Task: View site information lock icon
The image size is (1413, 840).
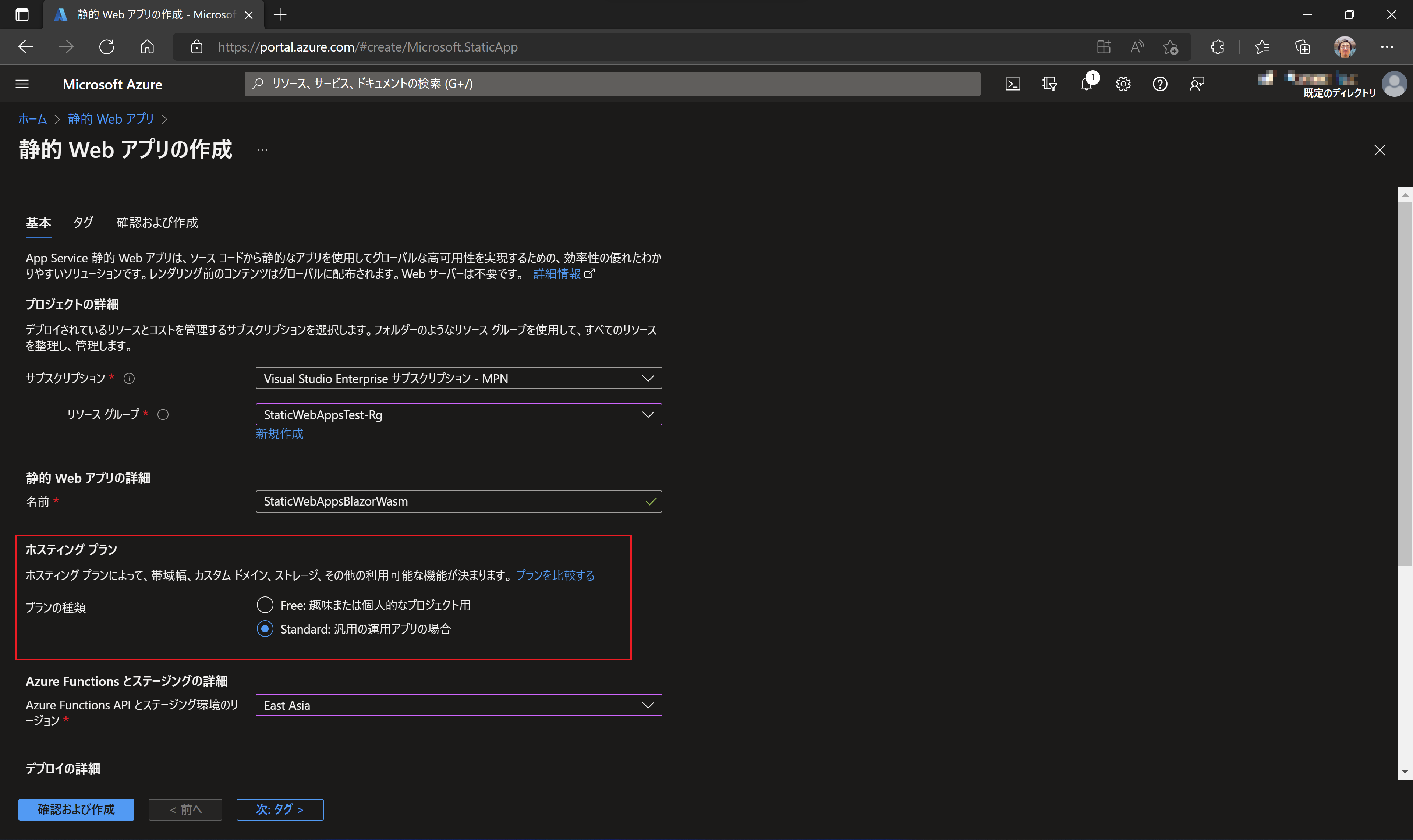Action: tap(196, 46)
